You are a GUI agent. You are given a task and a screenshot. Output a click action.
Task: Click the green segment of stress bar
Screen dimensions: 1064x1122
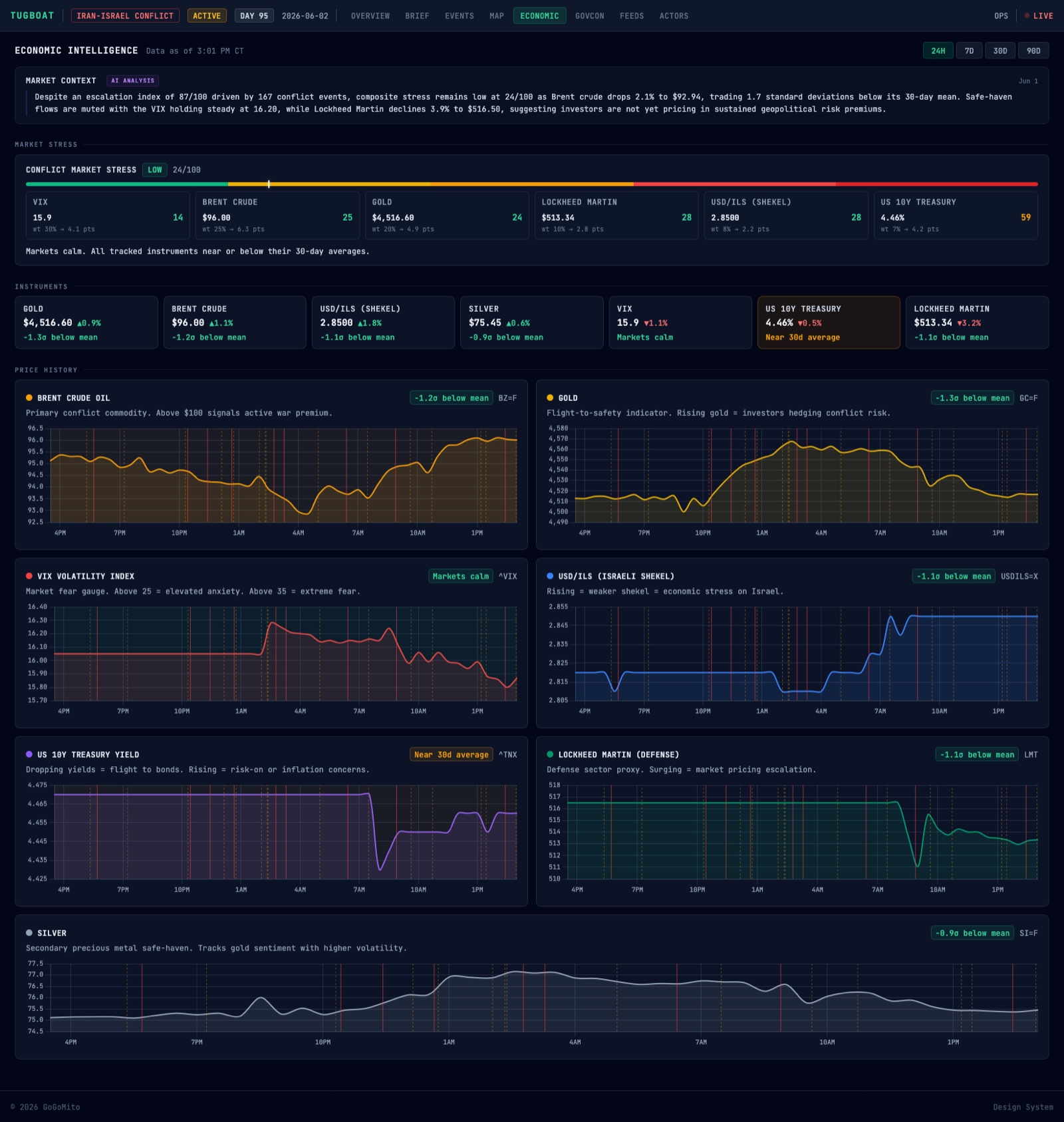127,184
